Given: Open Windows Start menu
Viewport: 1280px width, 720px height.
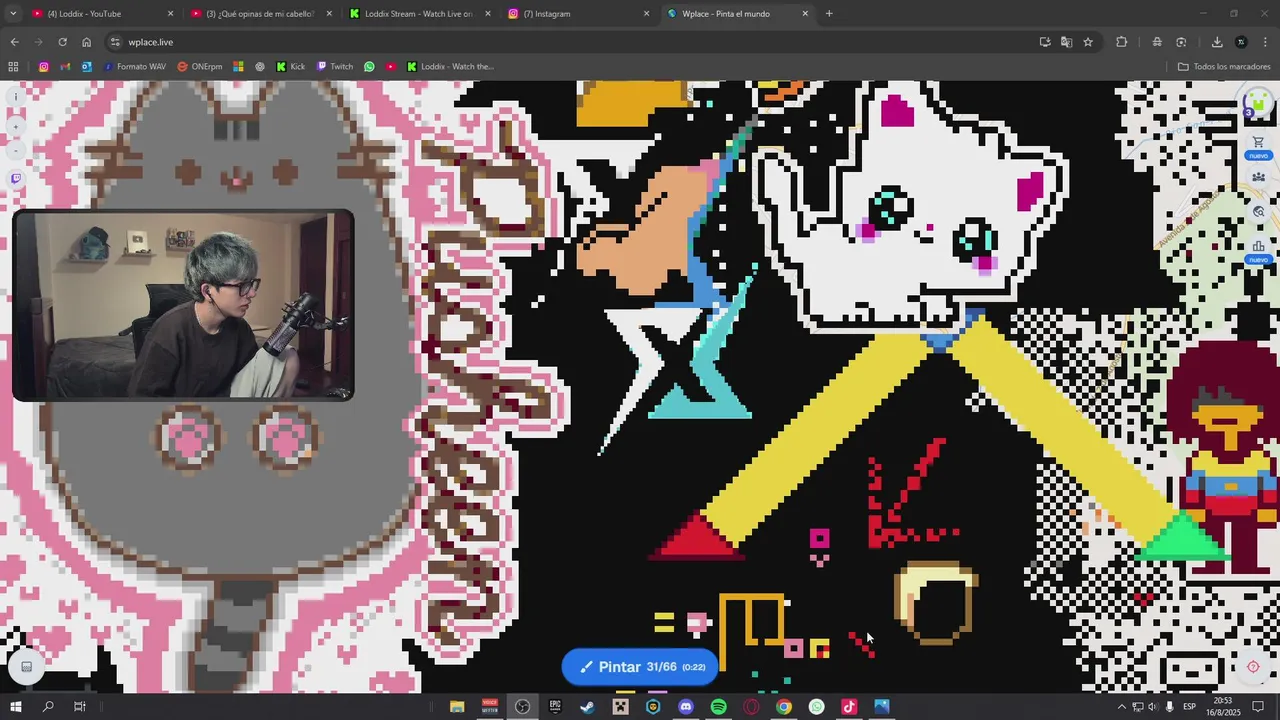Looking at the screenshot, I should (x=15, y=707).
